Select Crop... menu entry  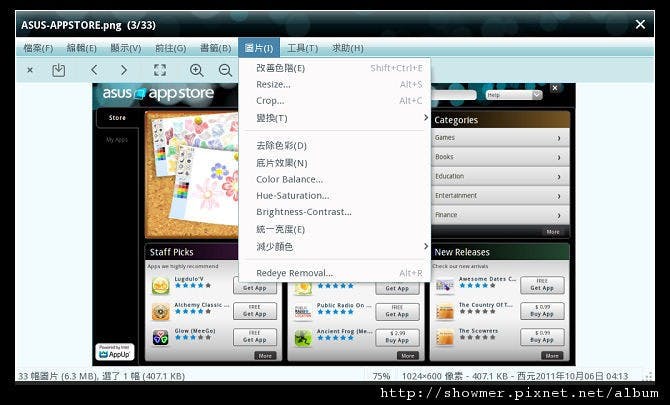[x=335, y=100]
